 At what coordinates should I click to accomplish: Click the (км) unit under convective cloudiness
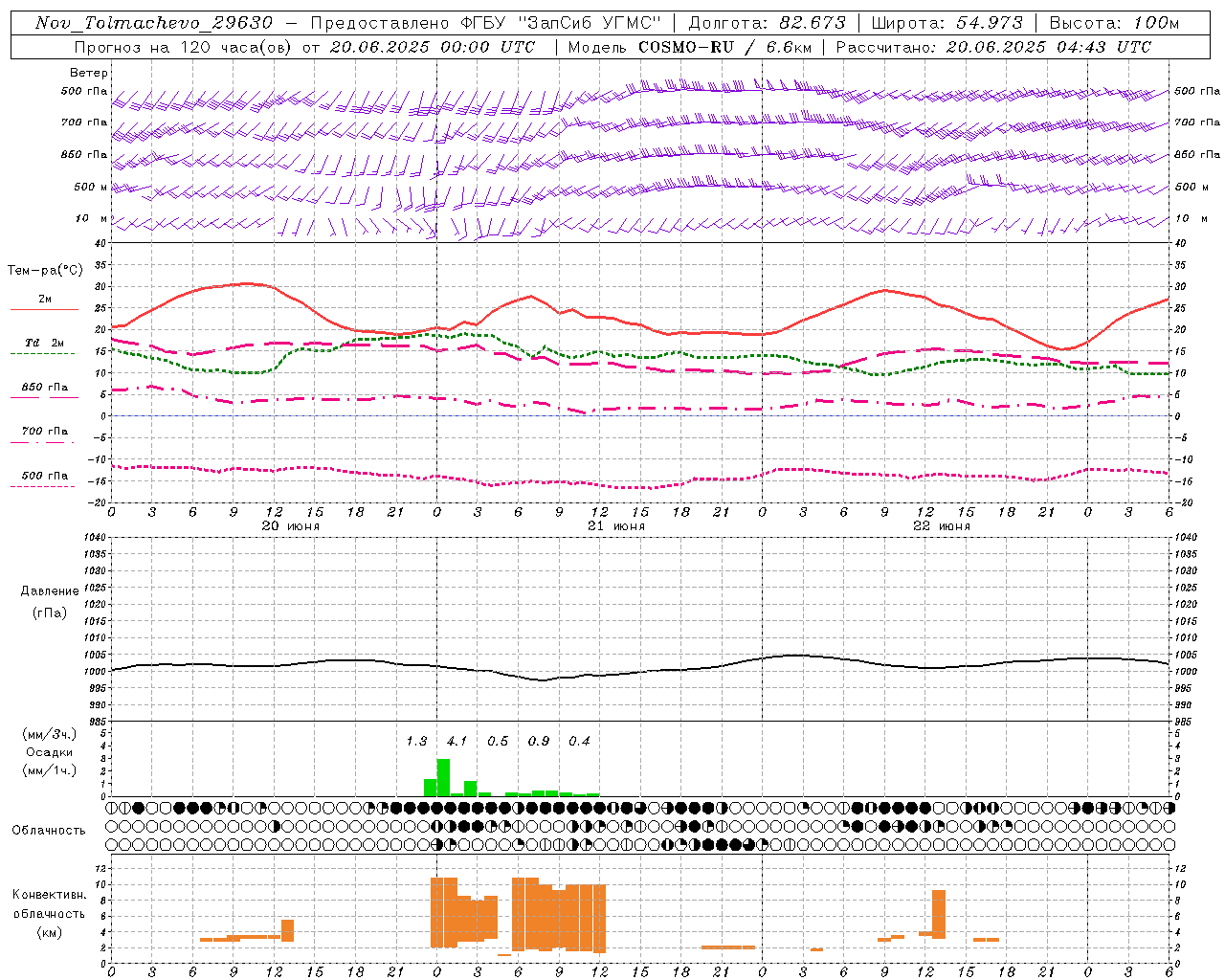[50, 931]
